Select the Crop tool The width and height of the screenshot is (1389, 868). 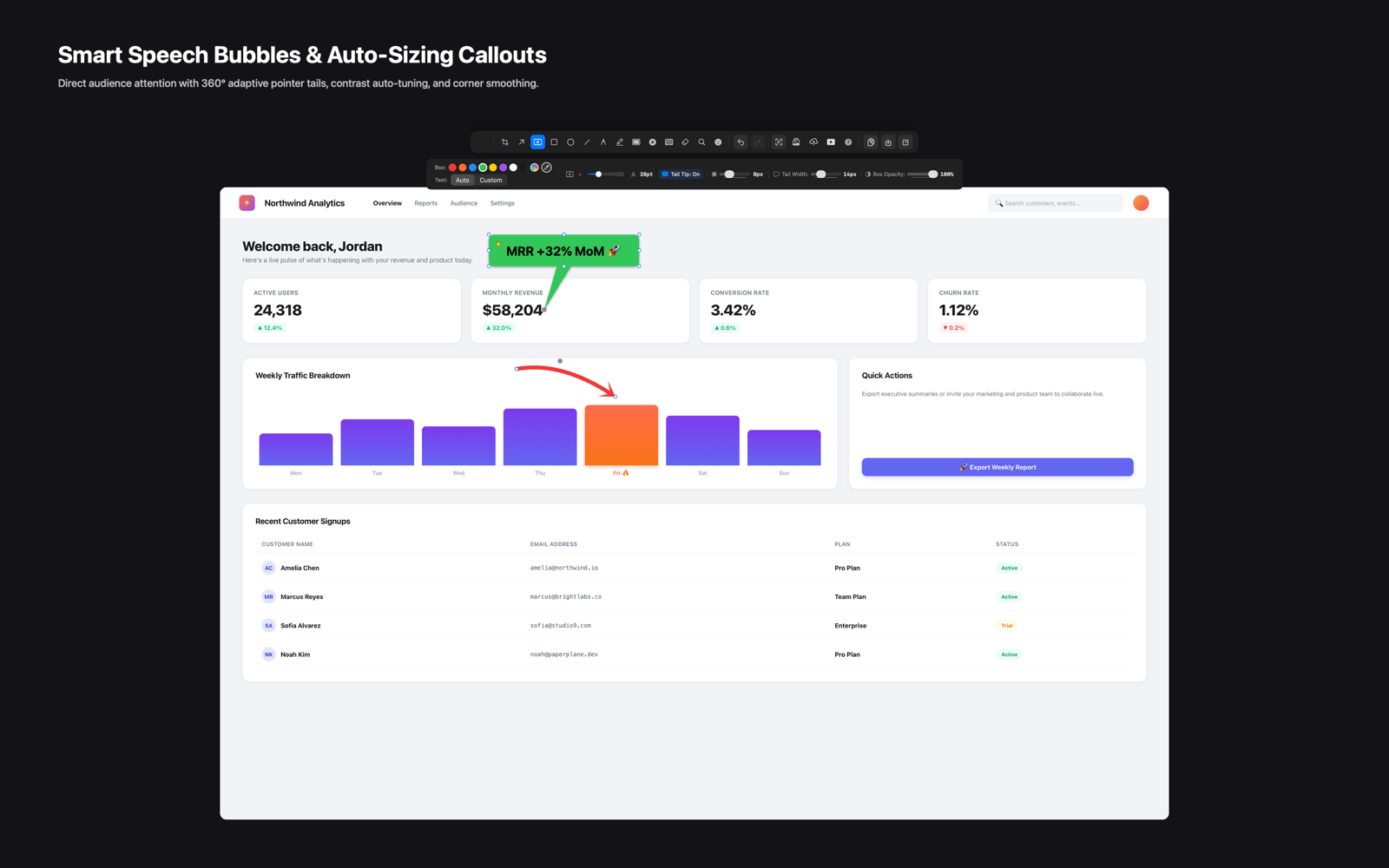(x=504, y=142)
